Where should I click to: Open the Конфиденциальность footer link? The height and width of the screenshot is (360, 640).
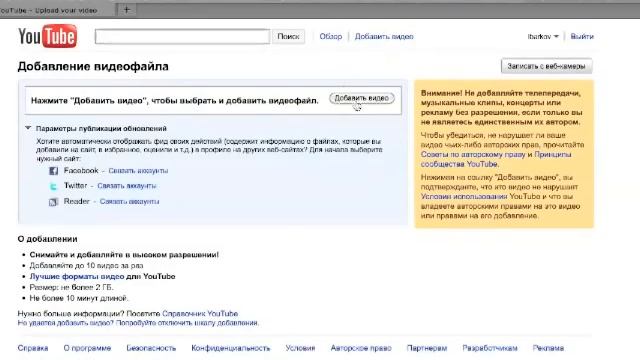pos(231,348)
